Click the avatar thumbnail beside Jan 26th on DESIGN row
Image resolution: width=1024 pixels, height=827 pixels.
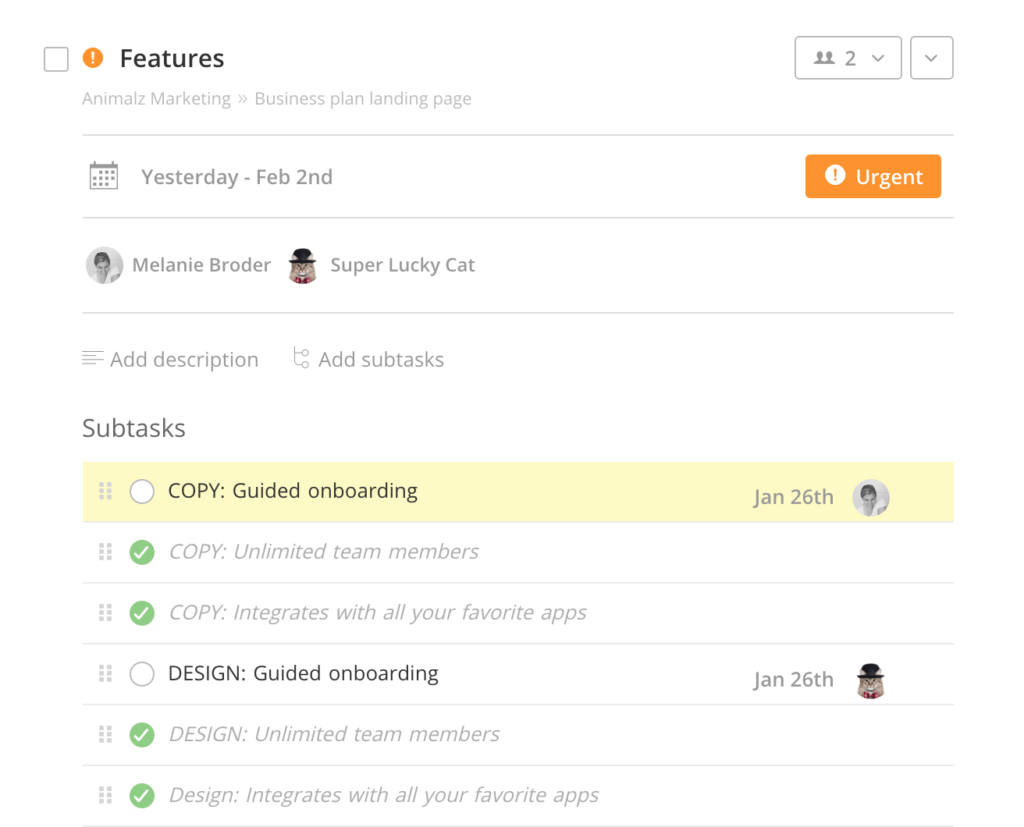tap(871, 679)
